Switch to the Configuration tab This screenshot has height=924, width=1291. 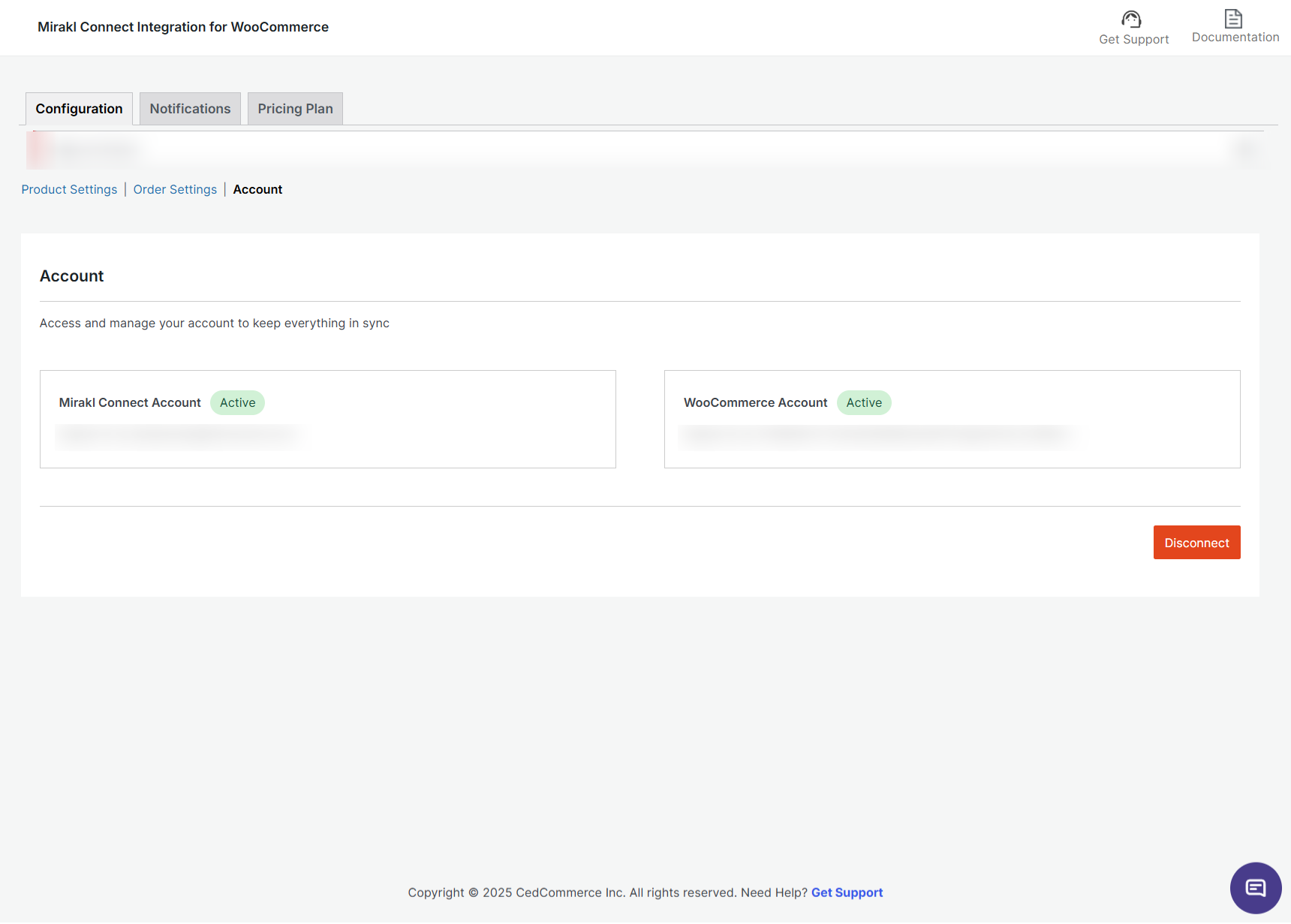coord(79,109)
